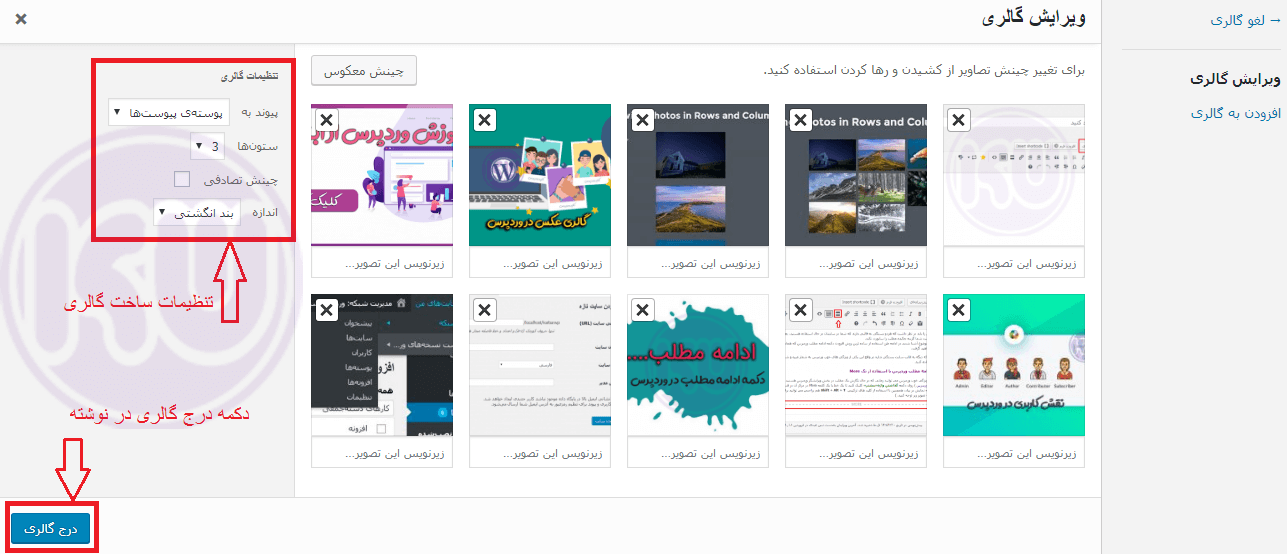This screenshot has width=1287, height=554.
Task: Click caption field under dark network admin screenshot
Action: tap(382, 453)
